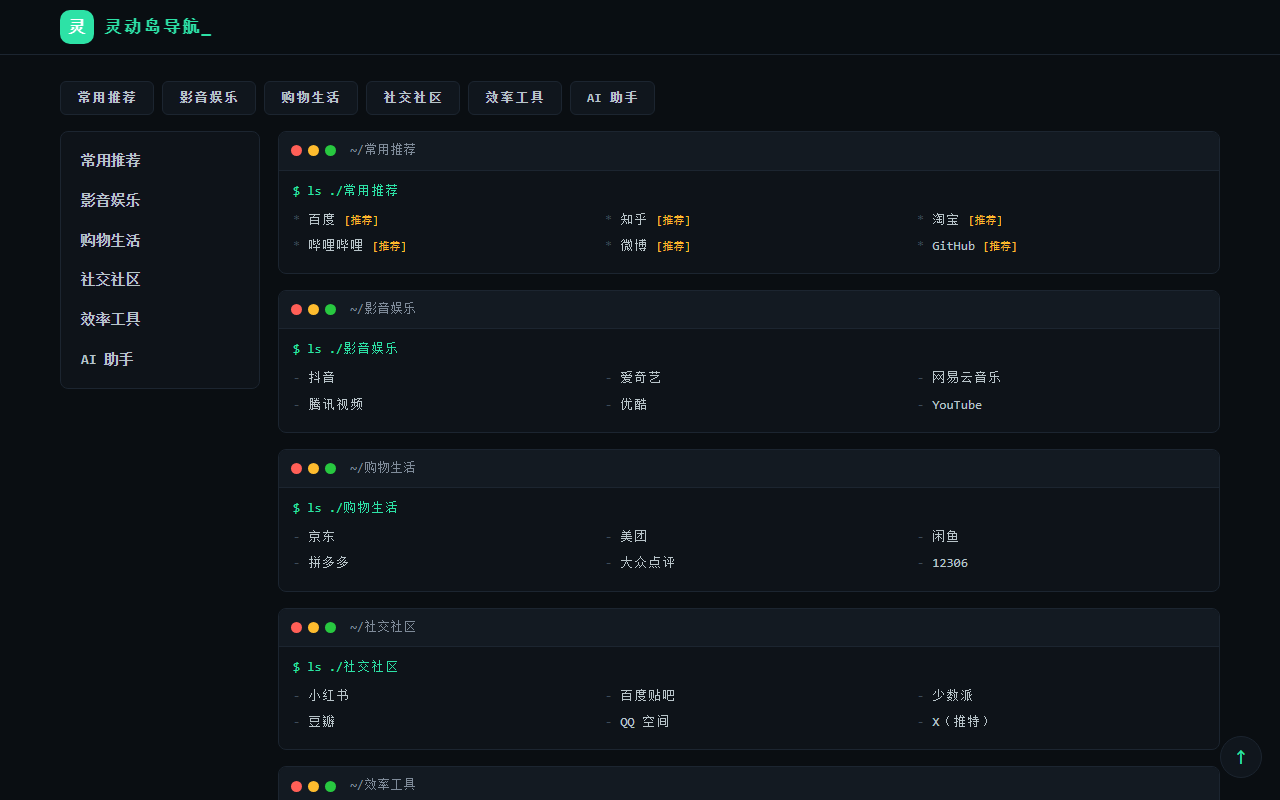Click the red dot in ~/社交社区 header
This screenshot has height=800, width=1280.
pos(296,627)
